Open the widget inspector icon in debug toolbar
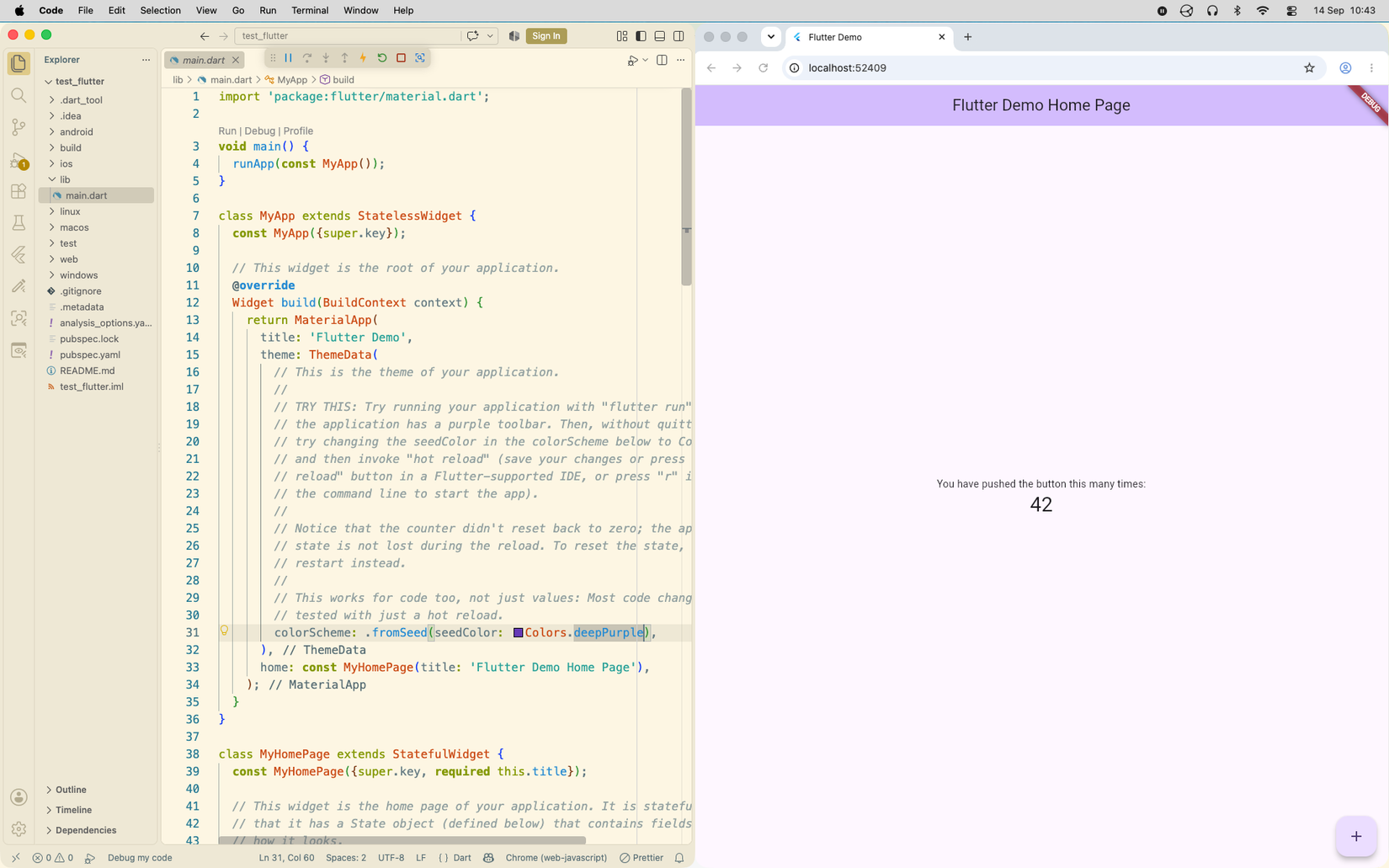 pyautogui.click(x=420, y=58)
